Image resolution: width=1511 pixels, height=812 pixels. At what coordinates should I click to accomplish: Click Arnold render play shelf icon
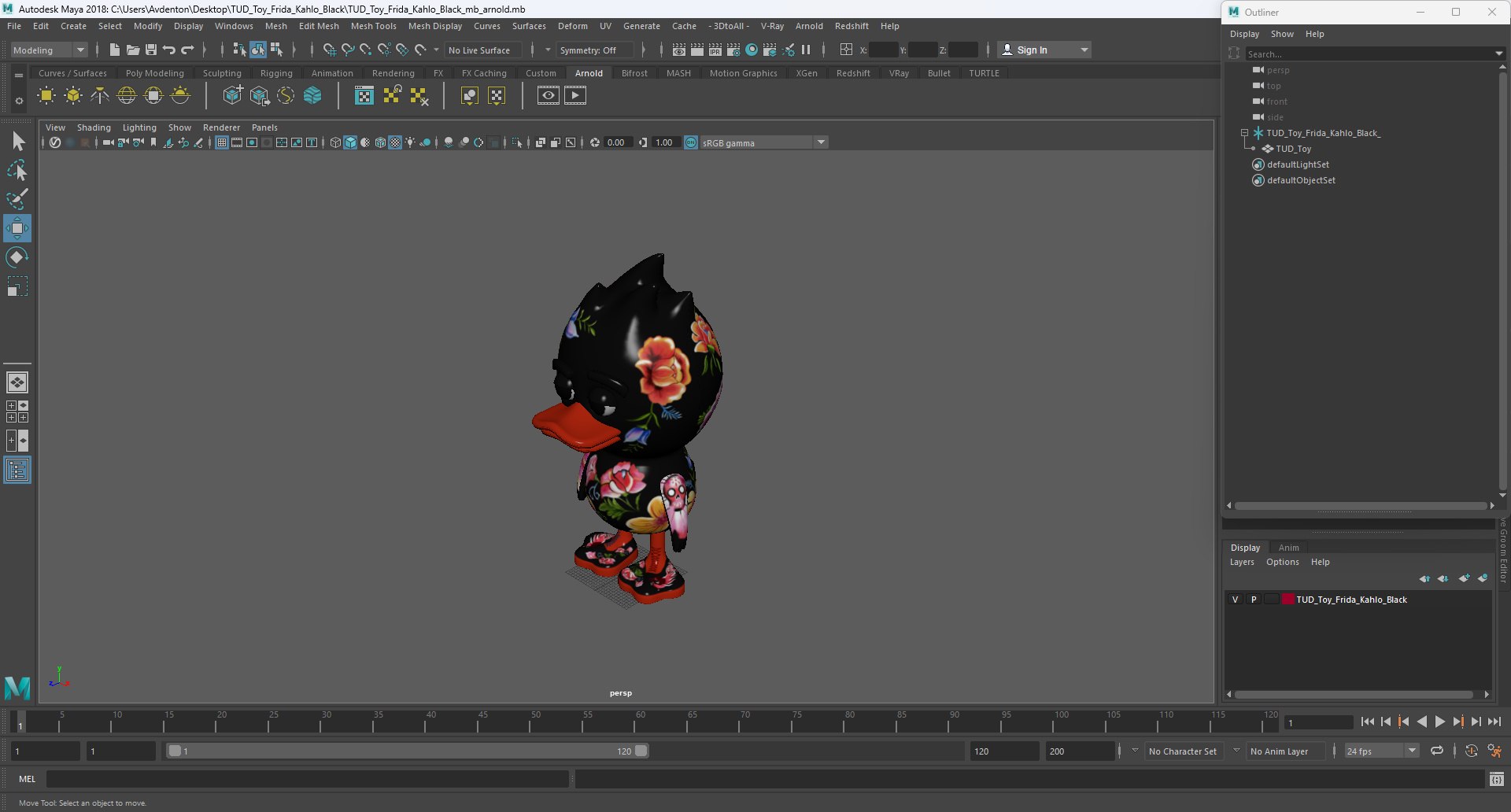click(x=575, y=96)
